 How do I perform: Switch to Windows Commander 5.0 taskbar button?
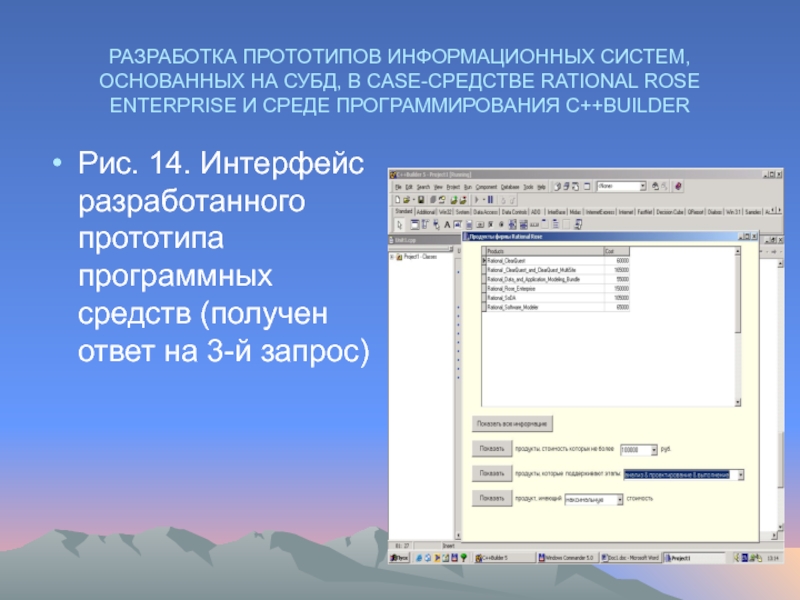pos(566,558)
